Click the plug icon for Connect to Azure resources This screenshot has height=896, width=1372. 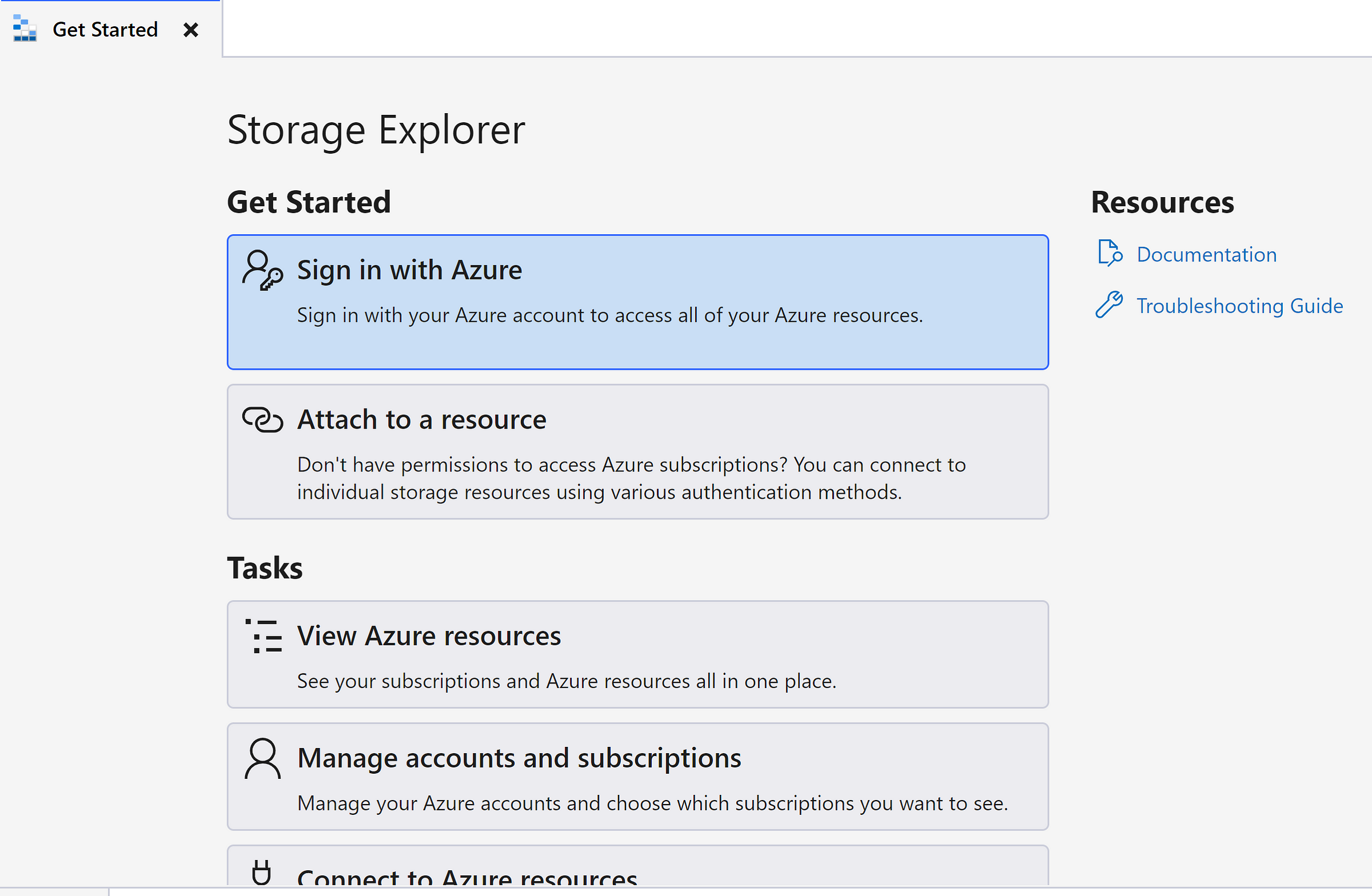tap(261, 873)
